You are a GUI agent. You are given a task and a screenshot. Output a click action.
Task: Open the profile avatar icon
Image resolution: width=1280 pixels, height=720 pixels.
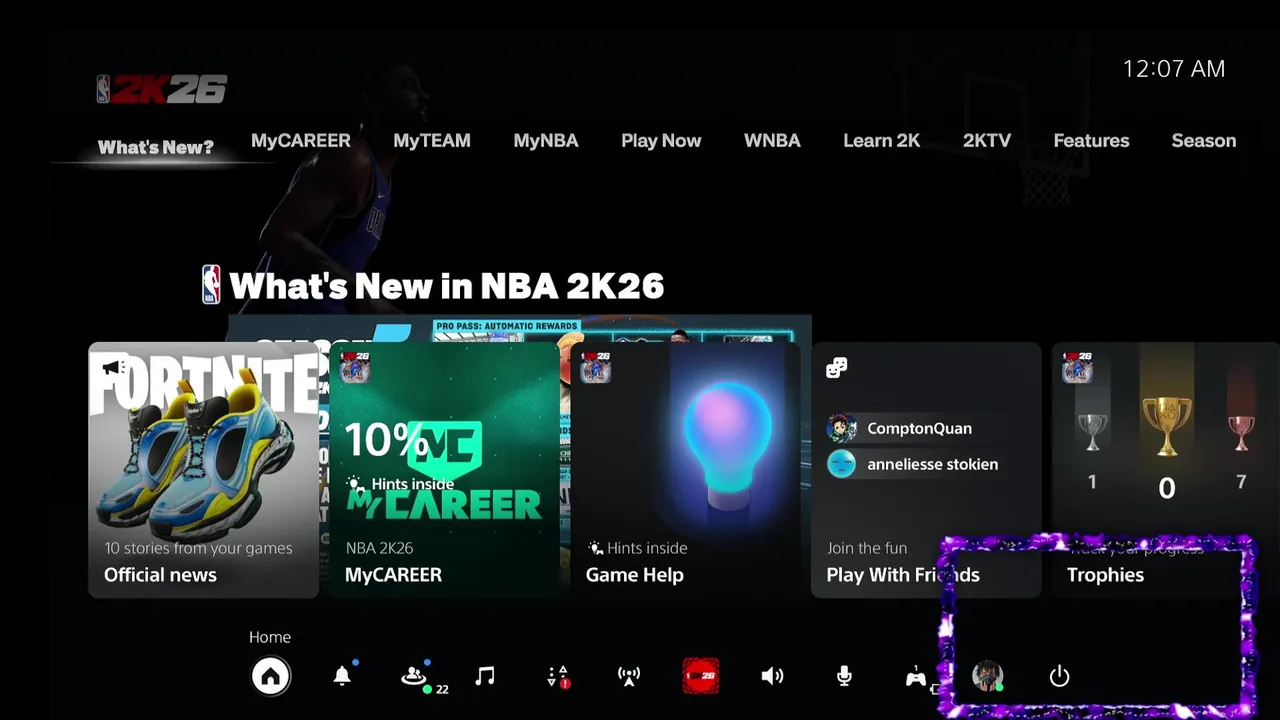point(988,676)
